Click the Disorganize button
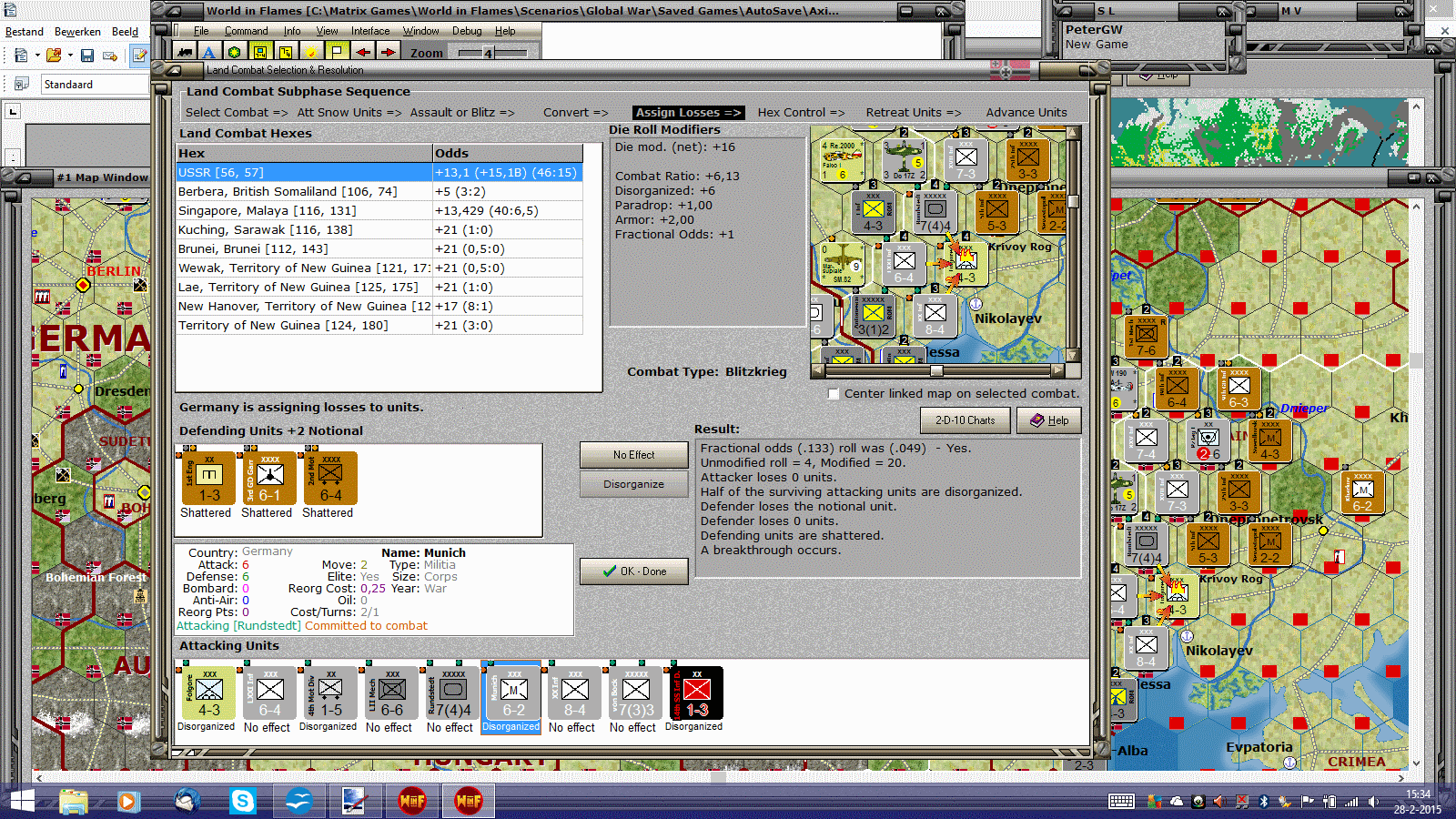Image resolution: width=1456 pixels, height=819 pixels. coord(633,484)
